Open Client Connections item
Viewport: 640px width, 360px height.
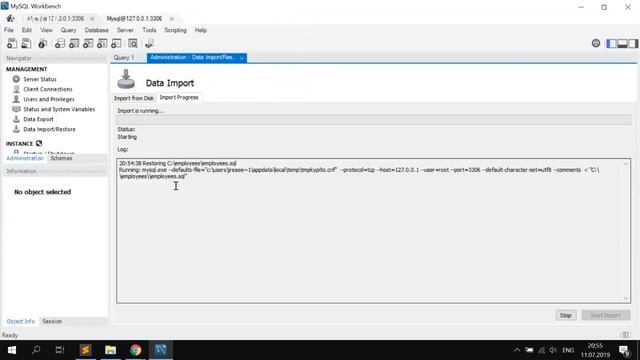coord(47,89)
